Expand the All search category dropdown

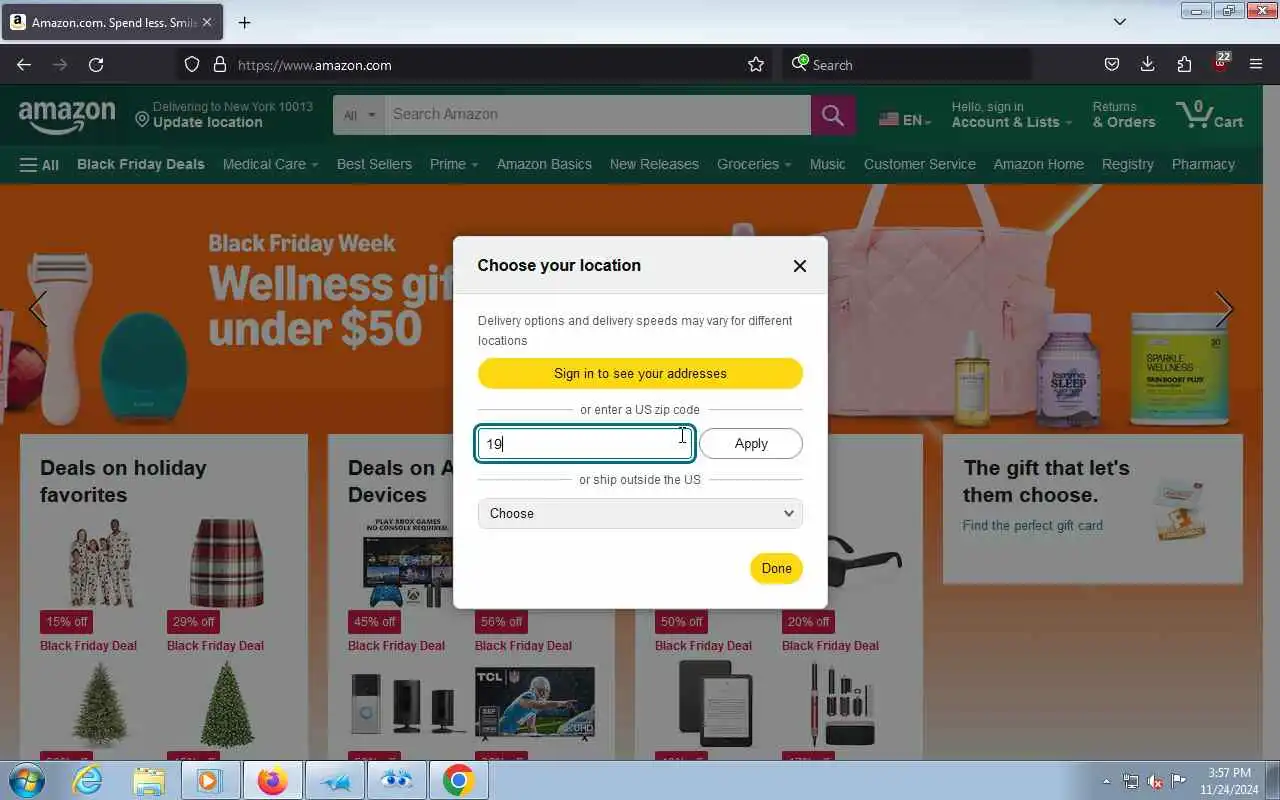359,115
